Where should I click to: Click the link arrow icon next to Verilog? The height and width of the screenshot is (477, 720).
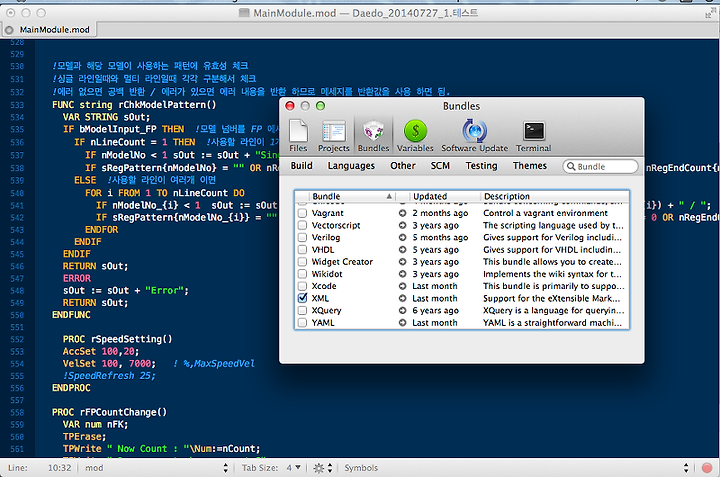(x=403, y=237)
